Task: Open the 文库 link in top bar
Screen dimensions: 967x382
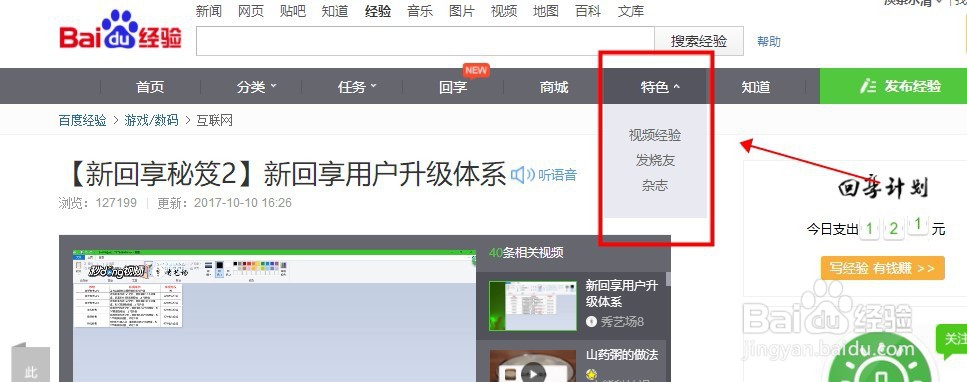Action: (630, 10)
